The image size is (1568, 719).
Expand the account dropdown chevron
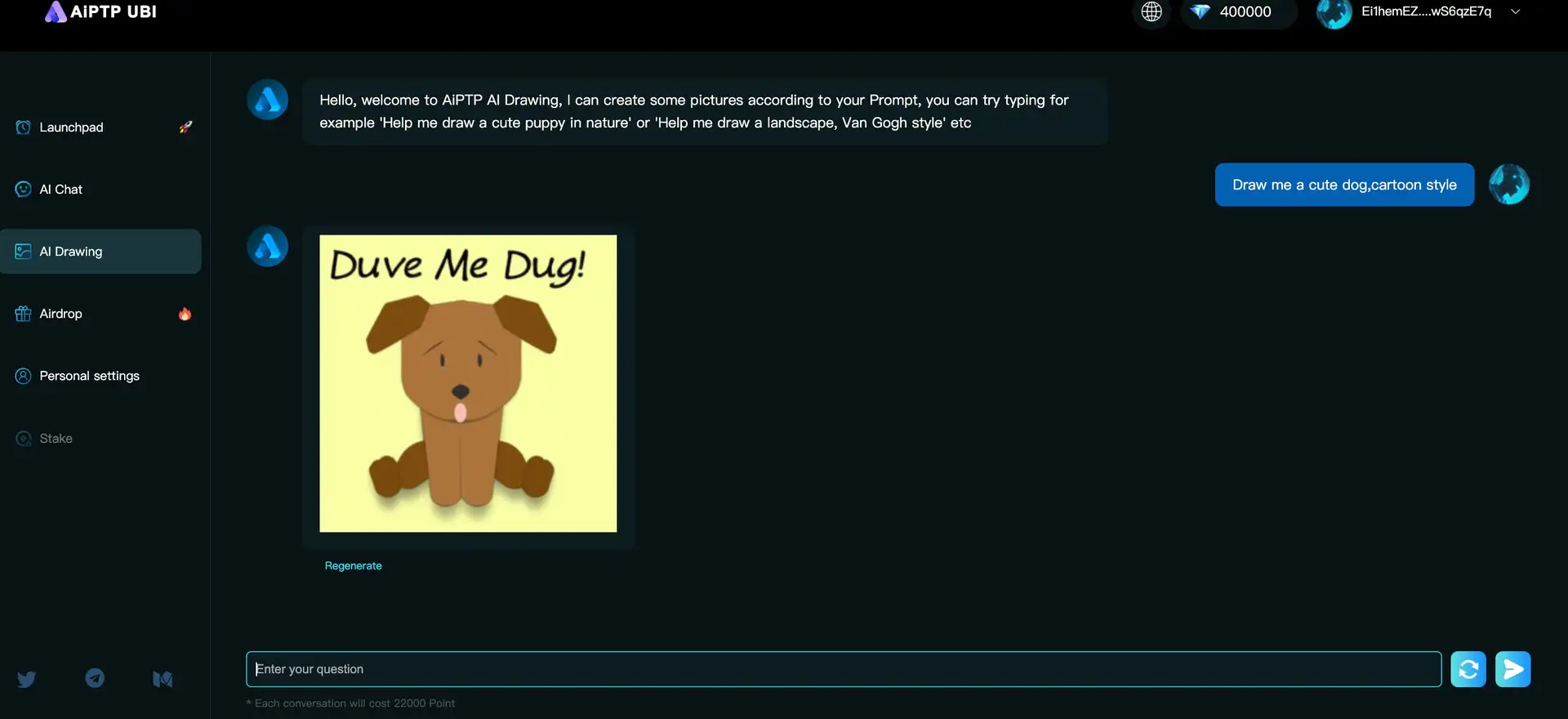point(1515,12)
